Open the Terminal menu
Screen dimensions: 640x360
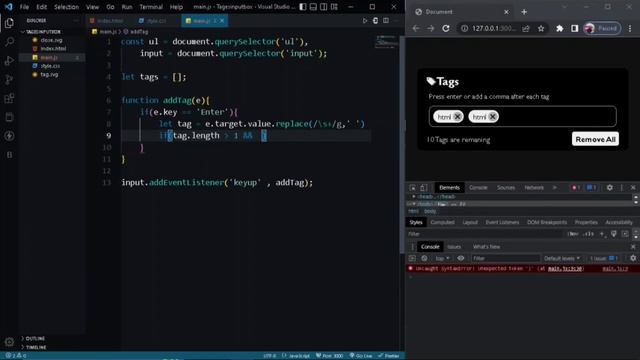point(151,7)
